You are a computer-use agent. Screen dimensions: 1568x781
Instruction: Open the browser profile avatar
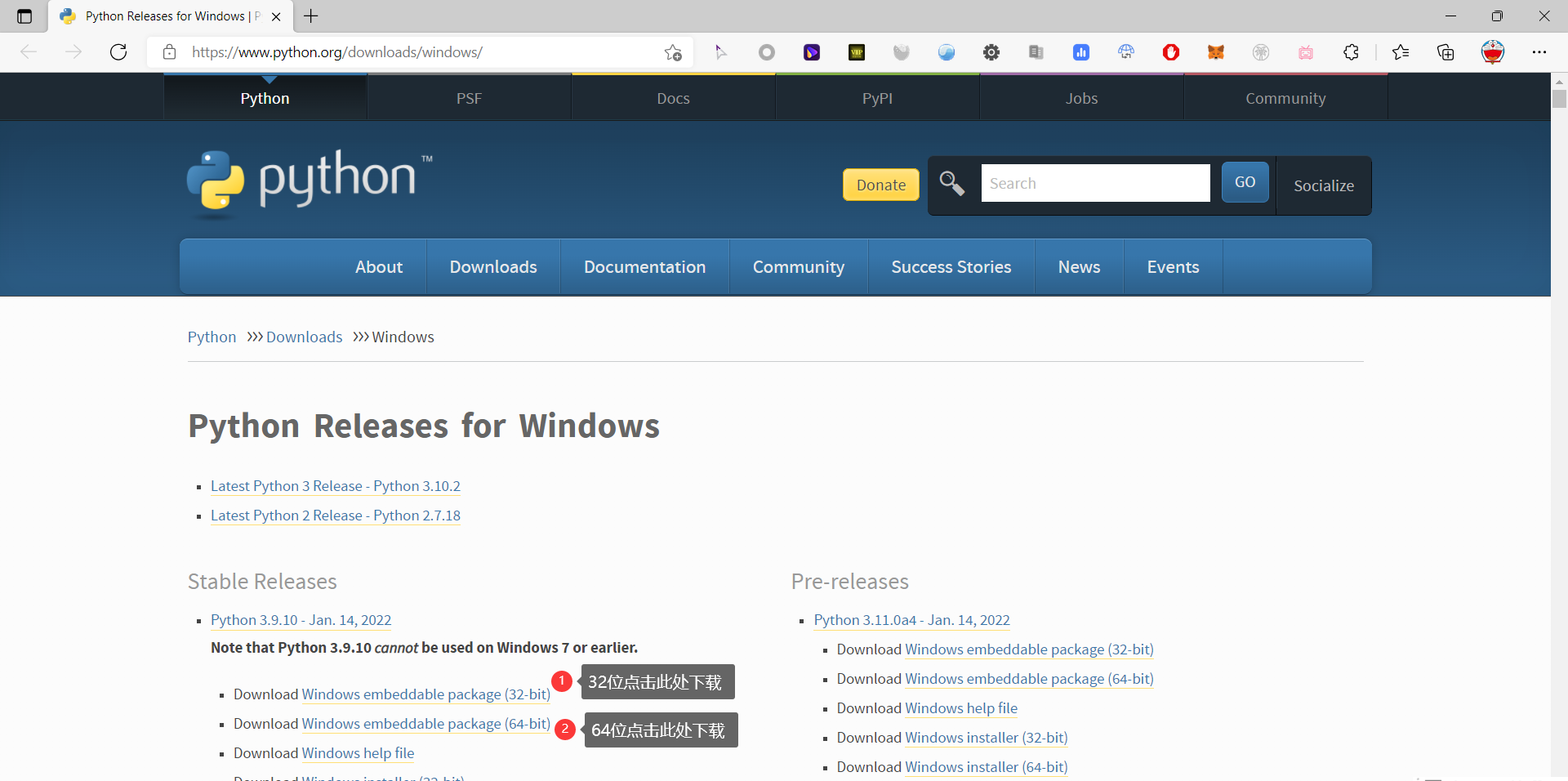[1493, 52]
